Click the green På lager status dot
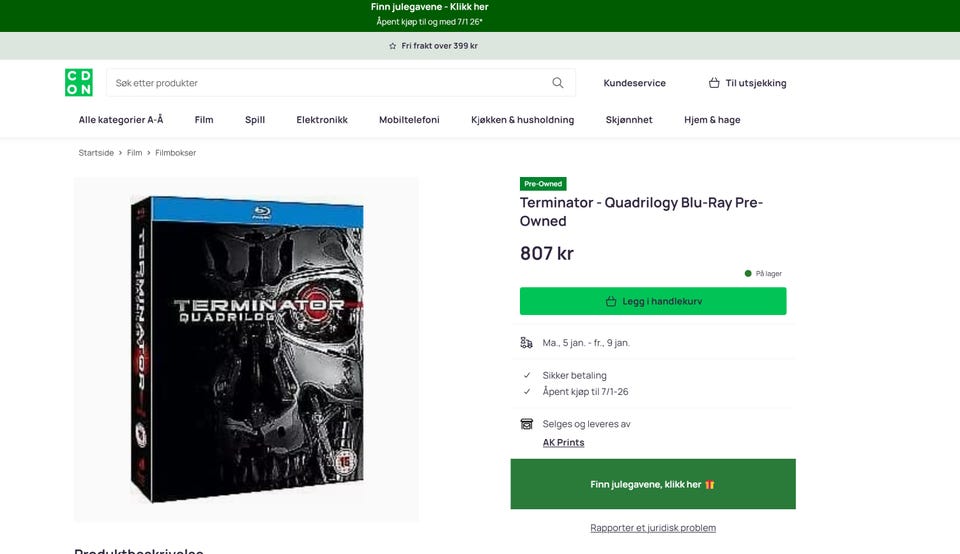The width and height of the screenshot is (960, 554). [748, 274]
